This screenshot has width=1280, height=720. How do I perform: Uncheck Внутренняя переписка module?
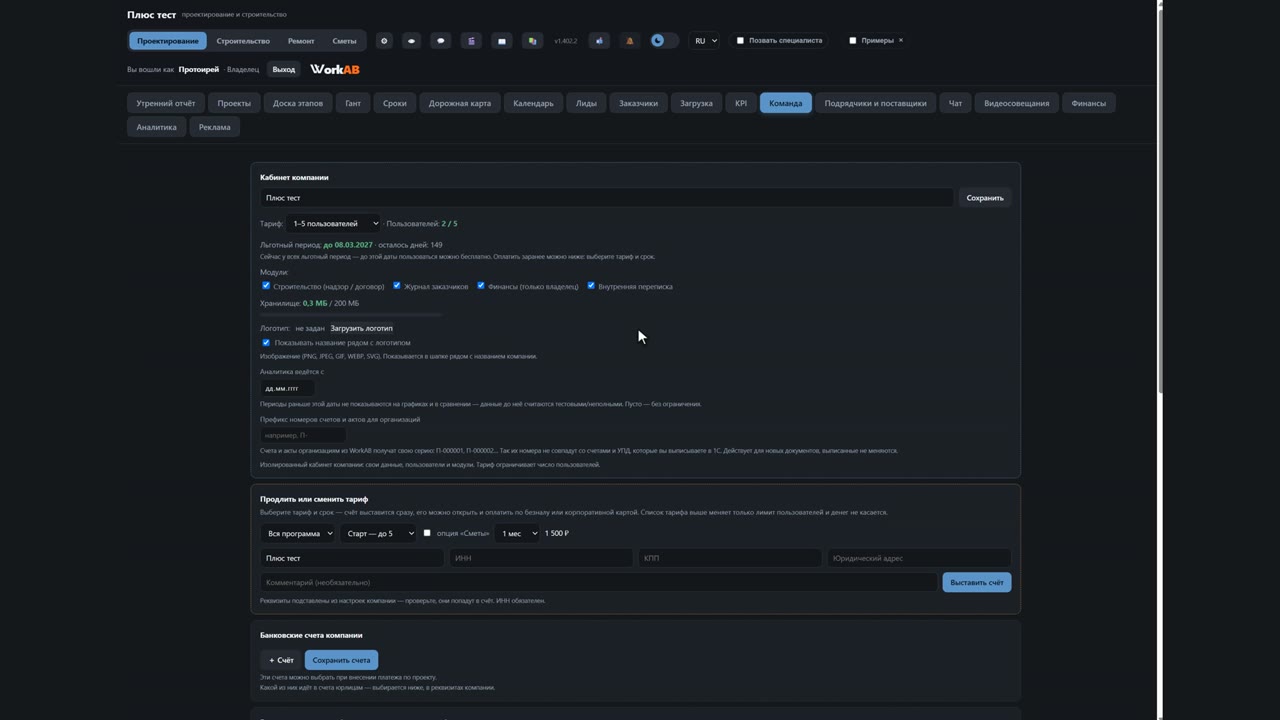pos(591,286)
